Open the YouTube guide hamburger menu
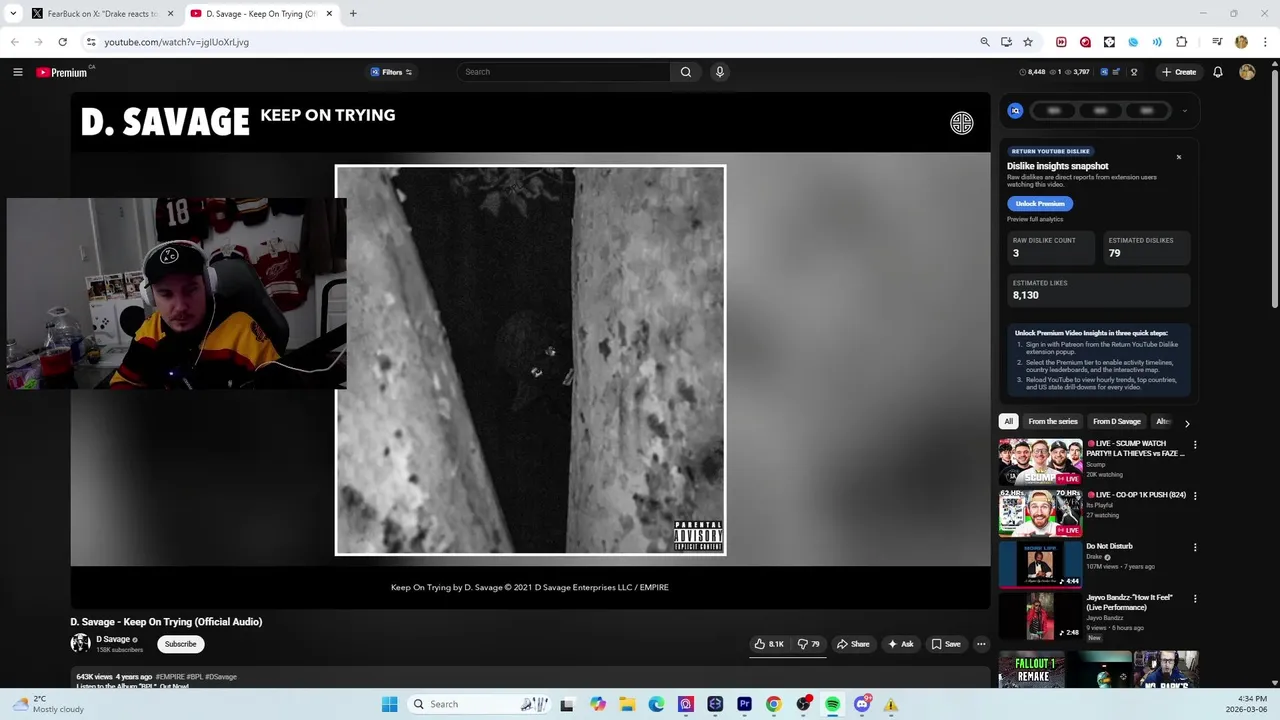 point(17,72)
